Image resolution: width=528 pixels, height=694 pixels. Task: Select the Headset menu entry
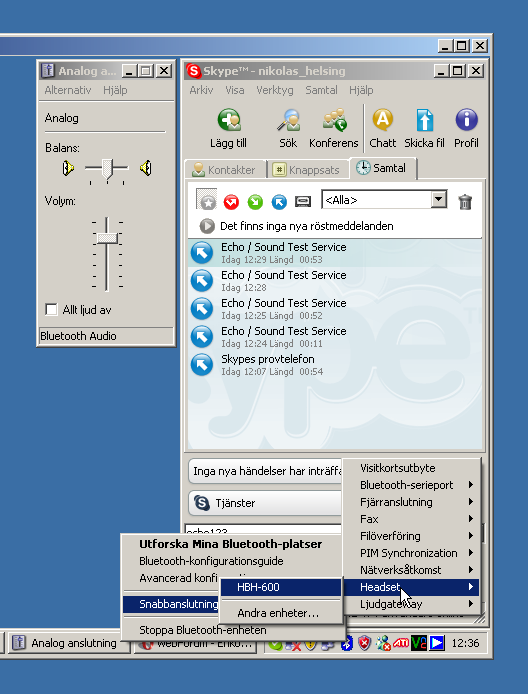click(x=412, y=587)
